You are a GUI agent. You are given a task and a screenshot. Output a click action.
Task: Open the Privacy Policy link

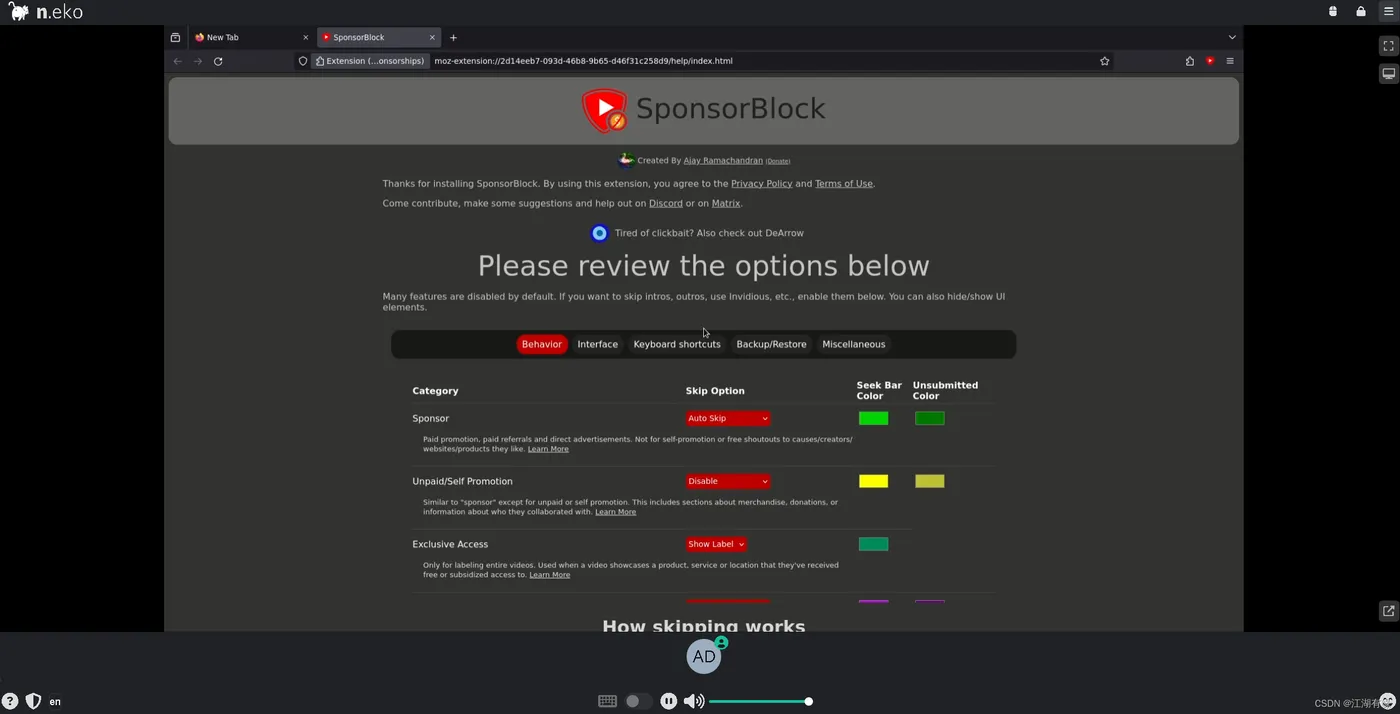761,184
